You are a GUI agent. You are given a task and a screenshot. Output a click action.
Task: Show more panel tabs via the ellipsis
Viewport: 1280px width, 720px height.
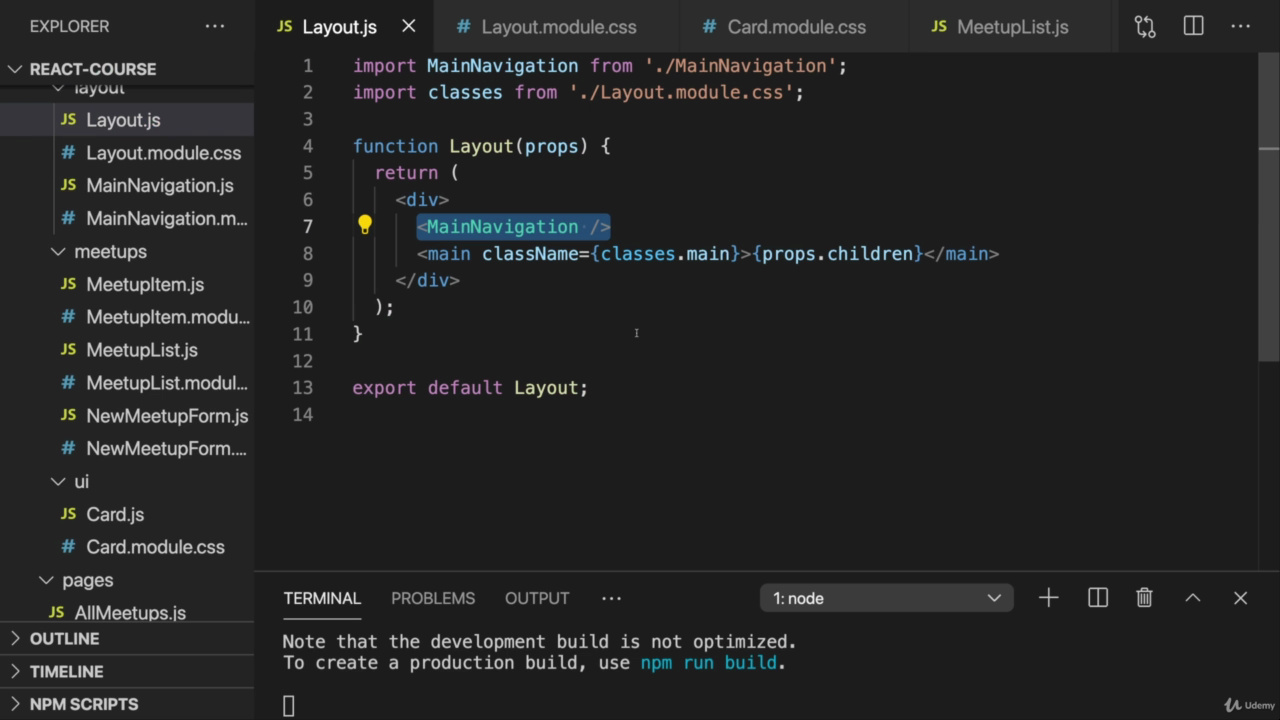[x=611, y=598]
